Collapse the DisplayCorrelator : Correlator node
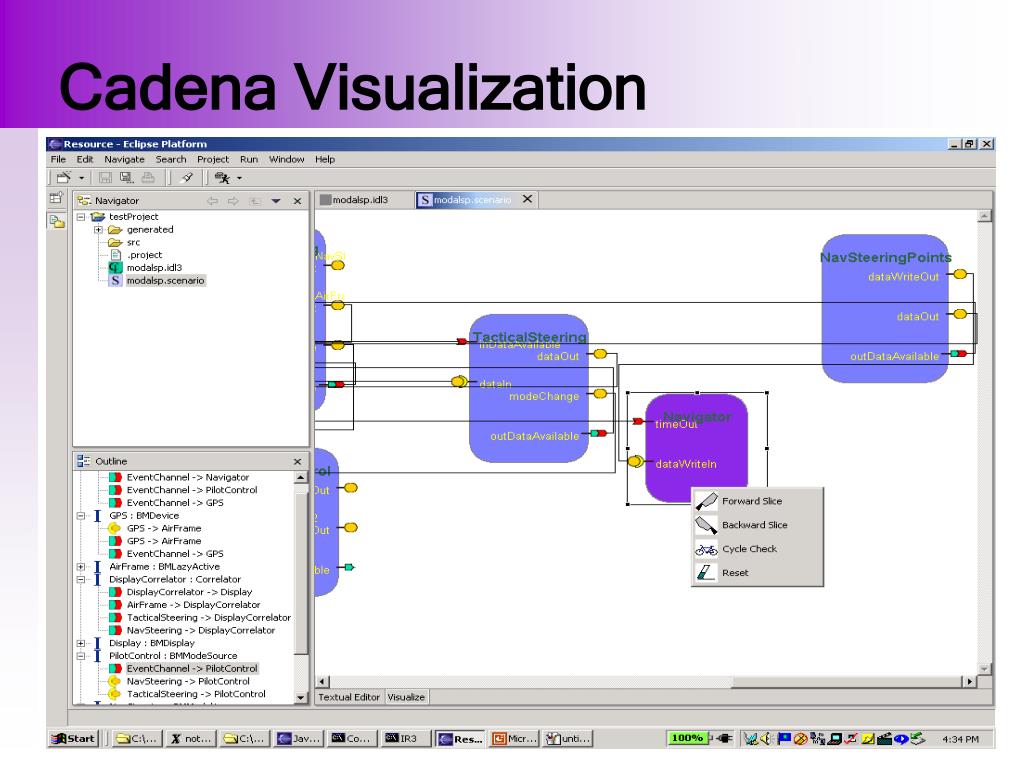Screen dimensions: 1024x768 click(x=81, y=580)
